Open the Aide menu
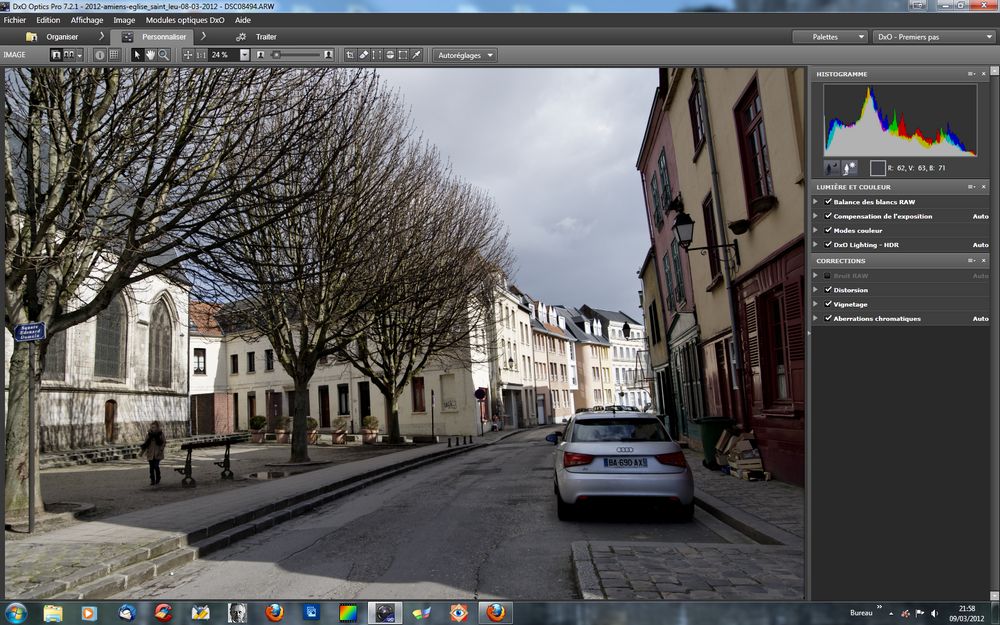This screenshot has height=625, width=1000. pos(242,20)
